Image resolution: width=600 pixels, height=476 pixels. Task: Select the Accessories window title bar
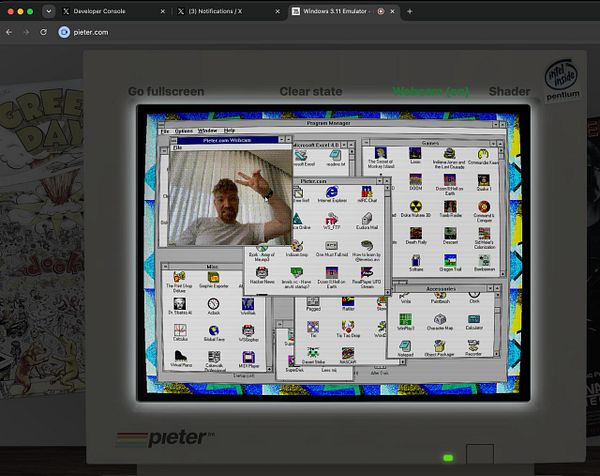(441, 289)
